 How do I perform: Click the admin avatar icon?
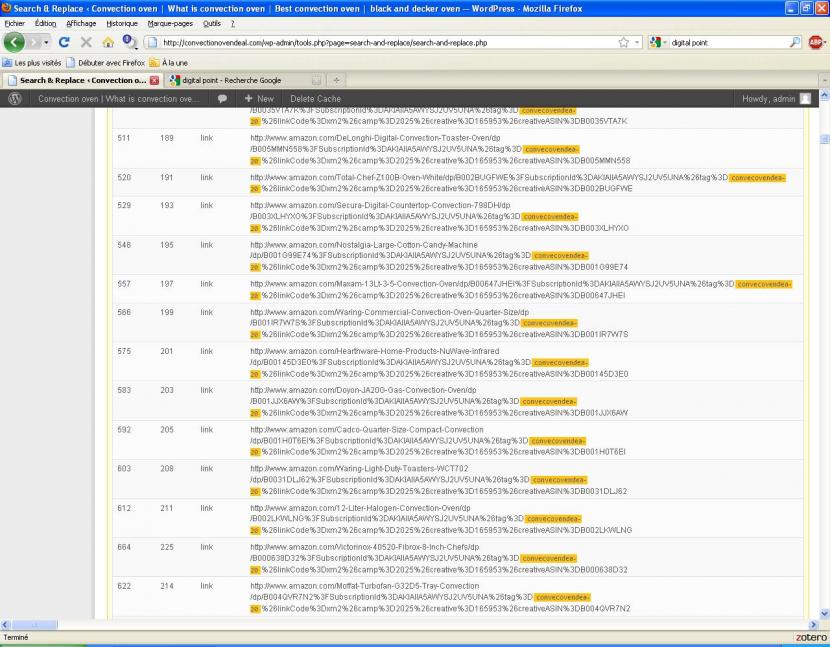pyautogui.click(x=805, y=98)
